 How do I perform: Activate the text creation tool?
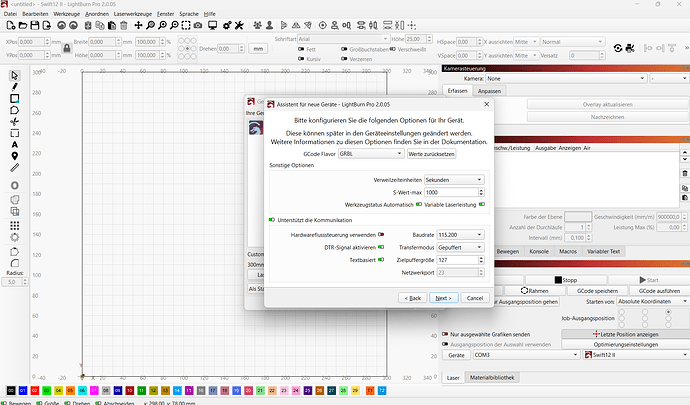(14, 144)
